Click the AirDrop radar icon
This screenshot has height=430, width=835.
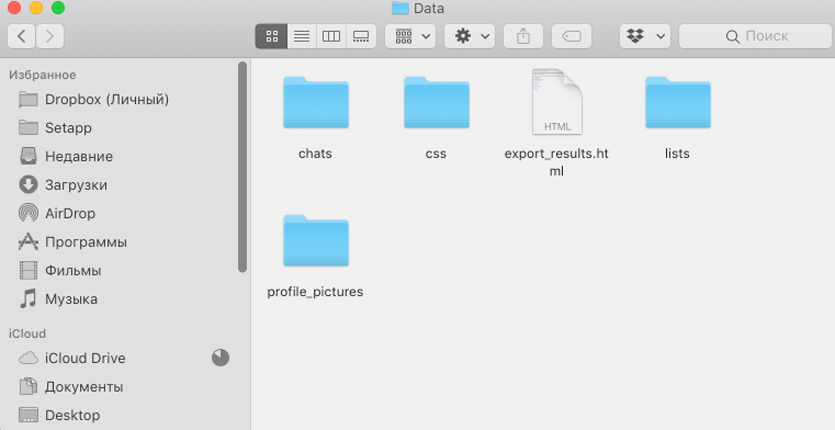pyautogui.click(x=28, y=214)
